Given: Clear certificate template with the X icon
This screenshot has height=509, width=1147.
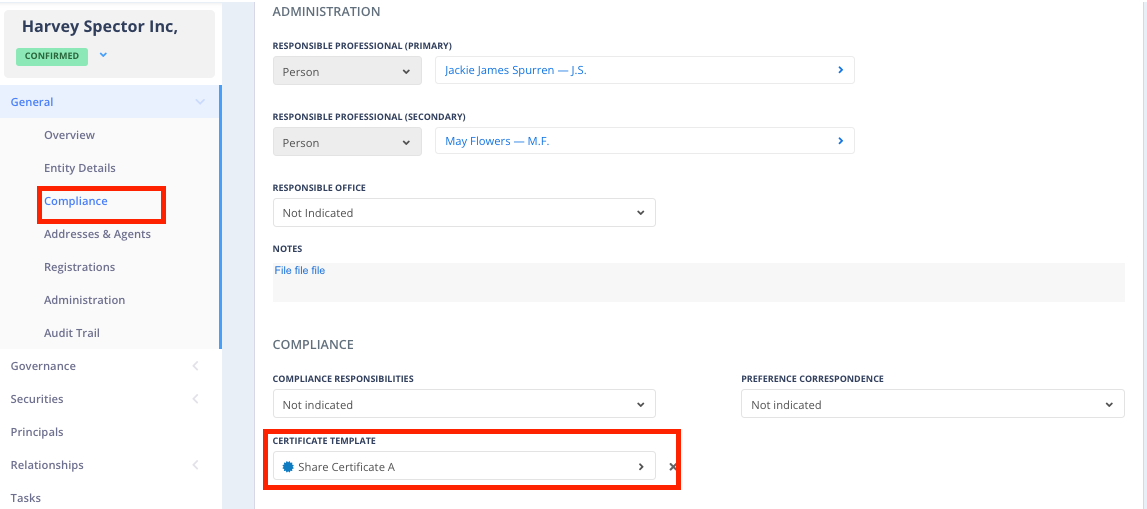Looking at the screenshot, I should point(673,467).
